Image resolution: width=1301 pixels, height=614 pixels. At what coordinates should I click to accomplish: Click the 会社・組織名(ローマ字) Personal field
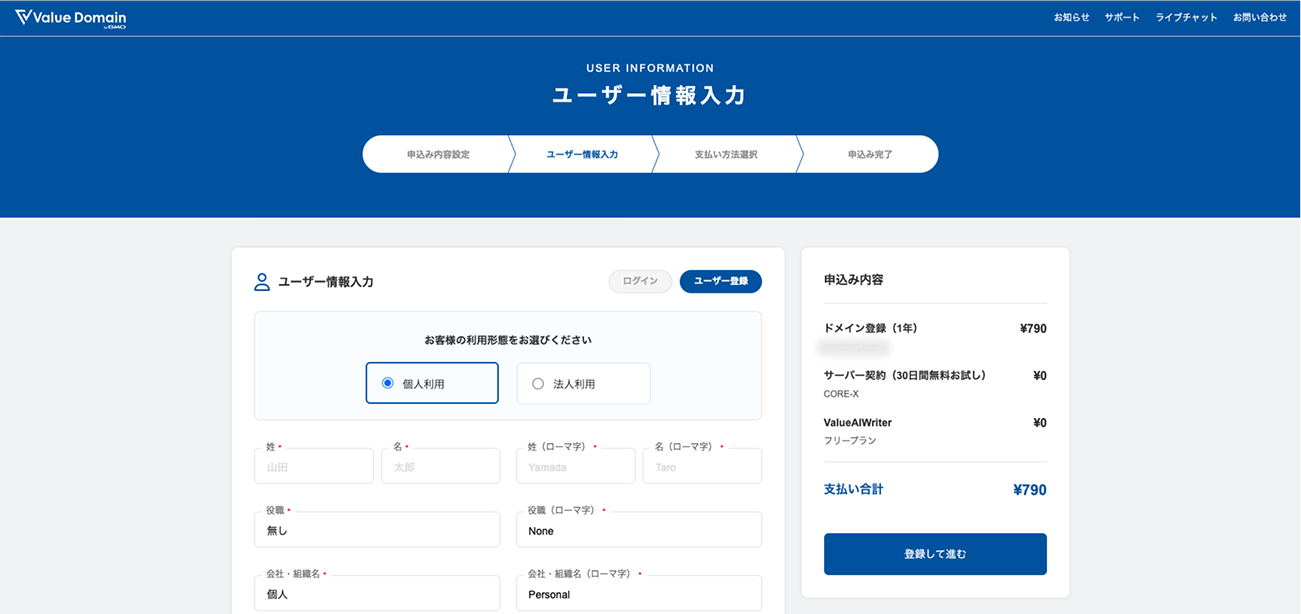(x=639, y=594)
